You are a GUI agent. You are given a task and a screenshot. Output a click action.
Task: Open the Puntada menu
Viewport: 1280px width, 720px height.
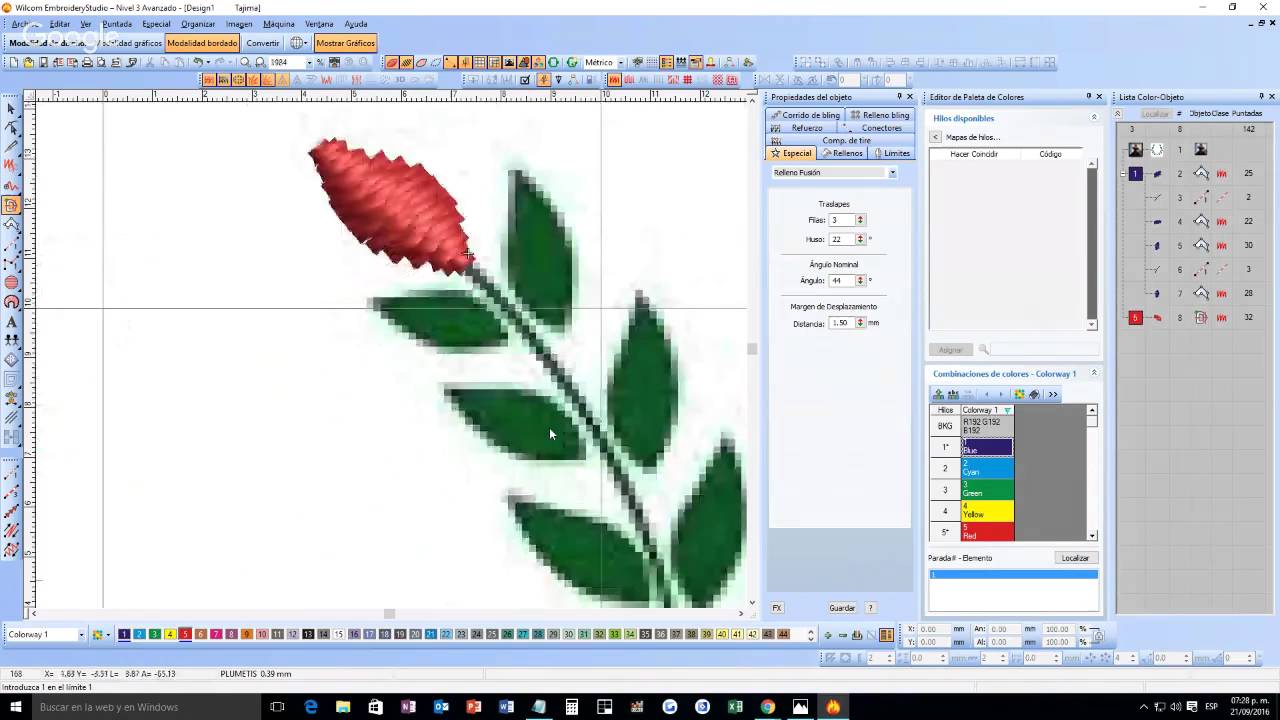coord(116,24)
